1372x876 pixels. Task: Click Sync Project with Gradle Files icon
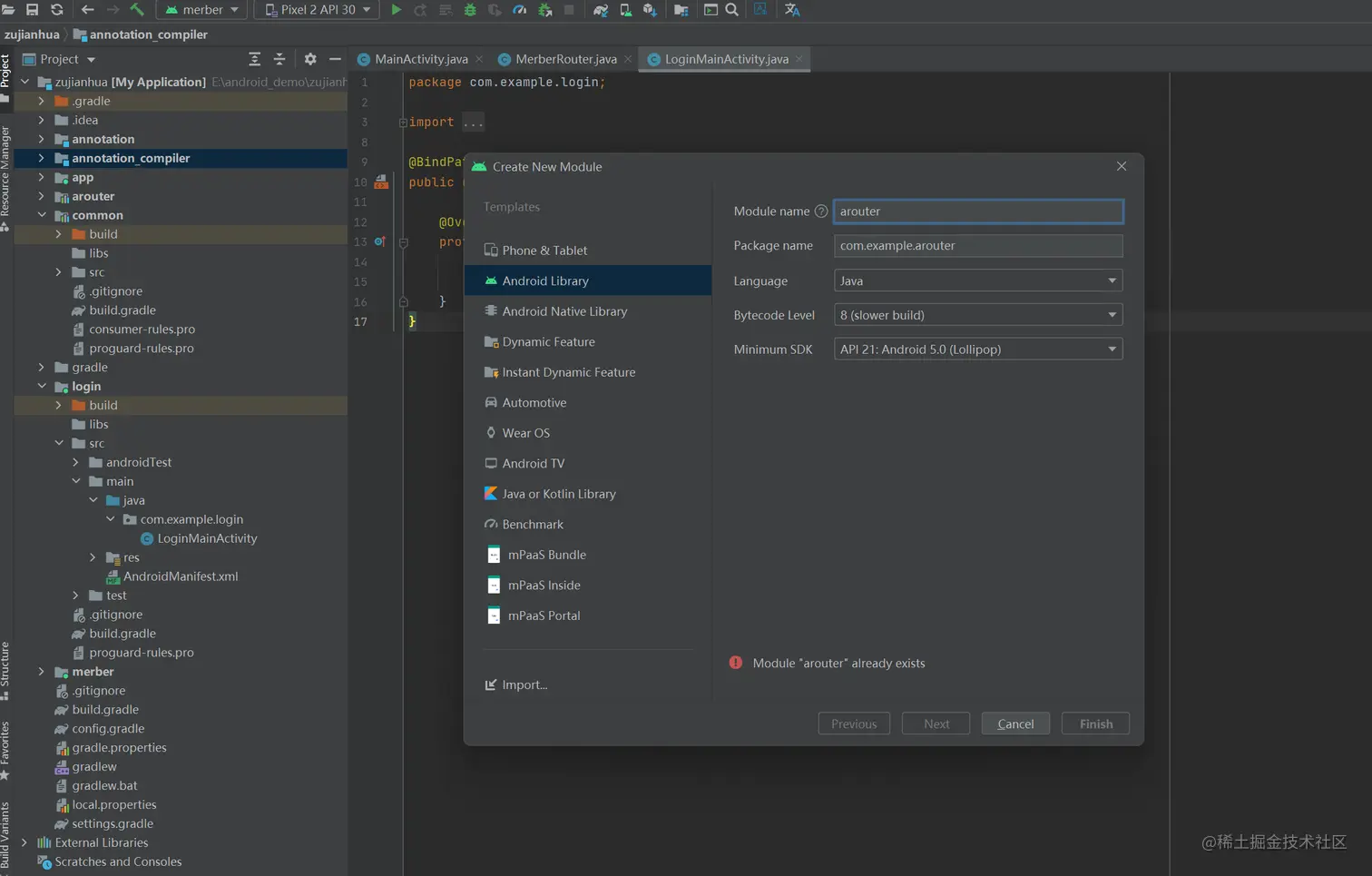[600, 10]
